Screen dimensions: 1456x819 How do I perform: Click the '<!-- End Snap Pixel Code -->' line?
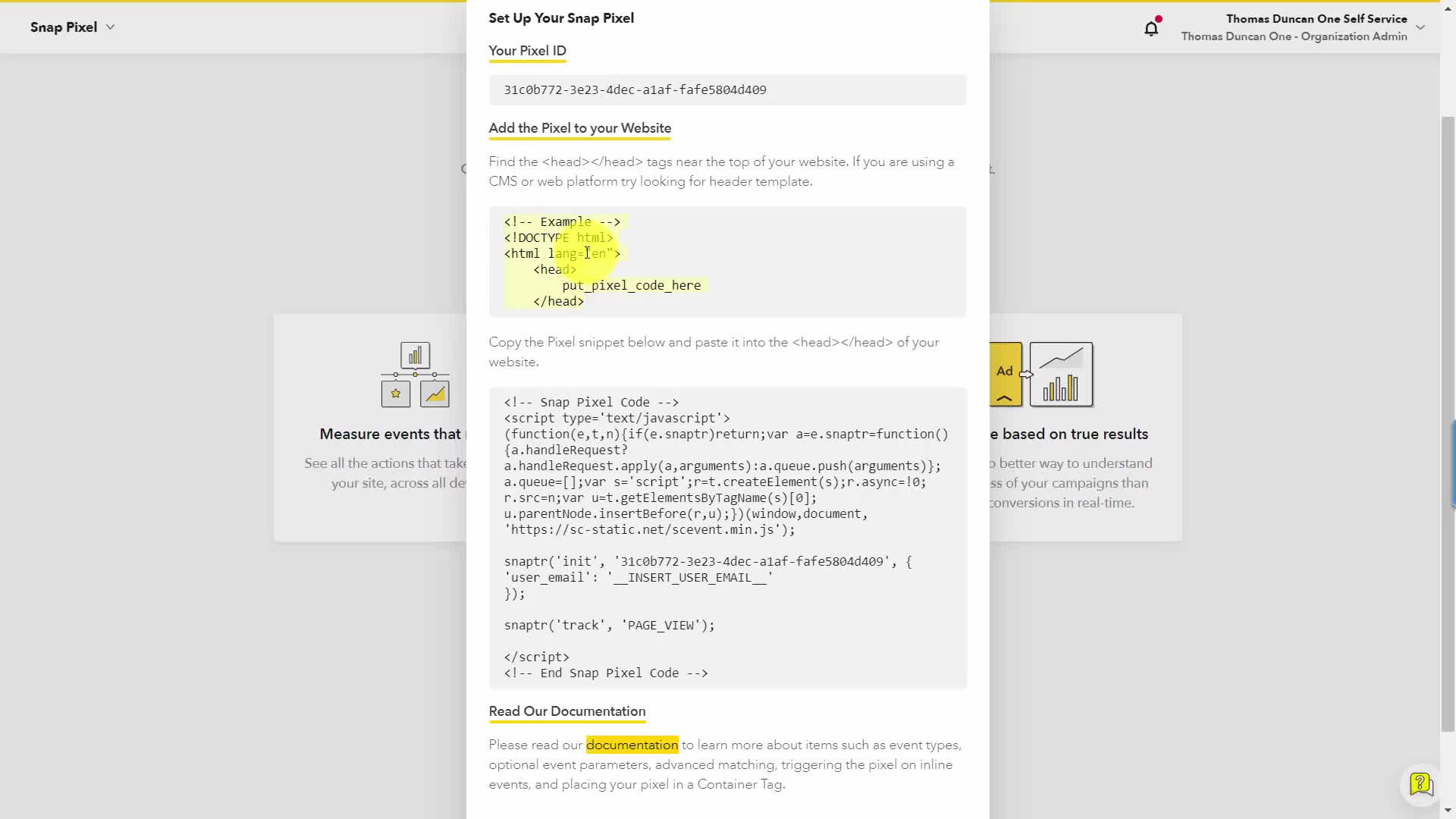(606, 673)
